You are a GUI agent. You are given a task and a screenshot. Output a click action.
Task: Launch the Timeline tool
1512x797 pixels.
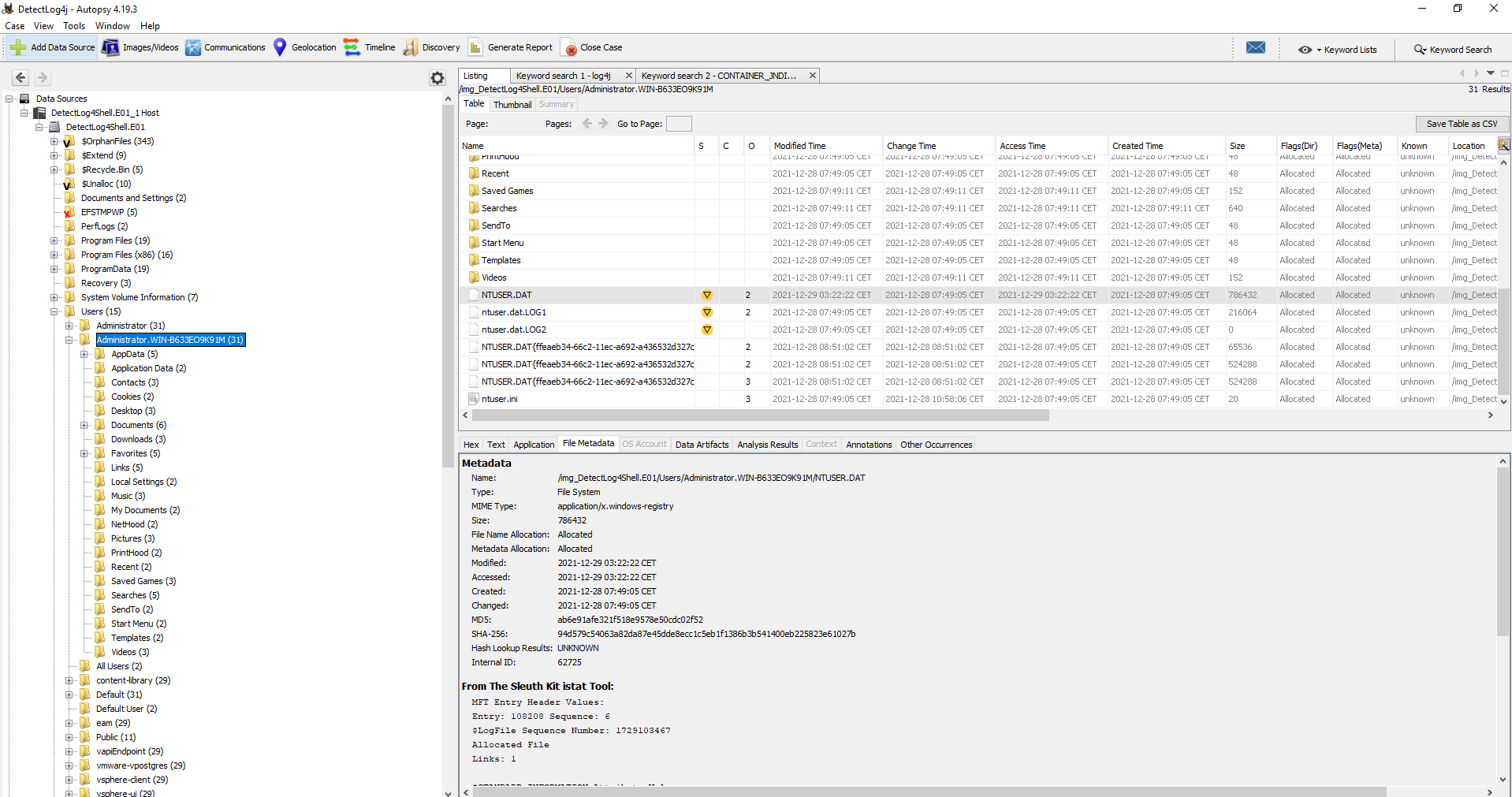pos(352,47)
